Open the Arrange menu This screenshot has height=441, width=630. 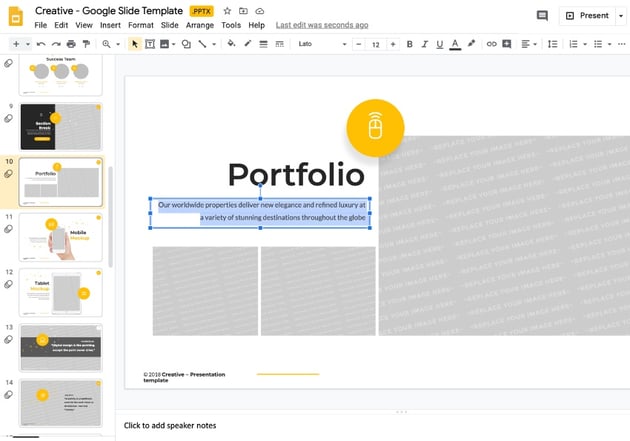pyautogui.click(x=199, y=25)
